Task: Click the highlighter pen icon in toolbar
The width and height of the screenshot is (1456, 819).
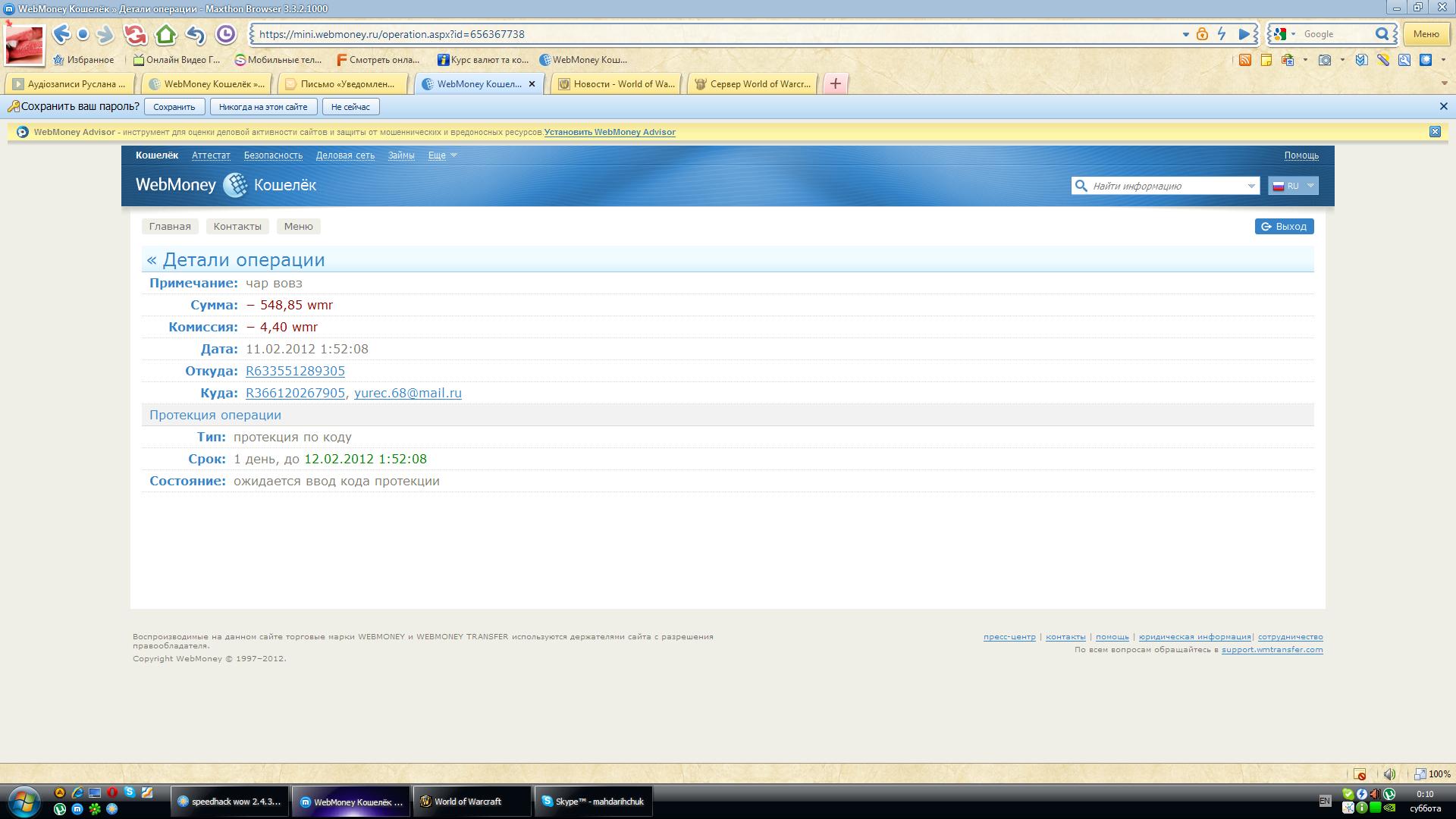Action: point(1383,60)
